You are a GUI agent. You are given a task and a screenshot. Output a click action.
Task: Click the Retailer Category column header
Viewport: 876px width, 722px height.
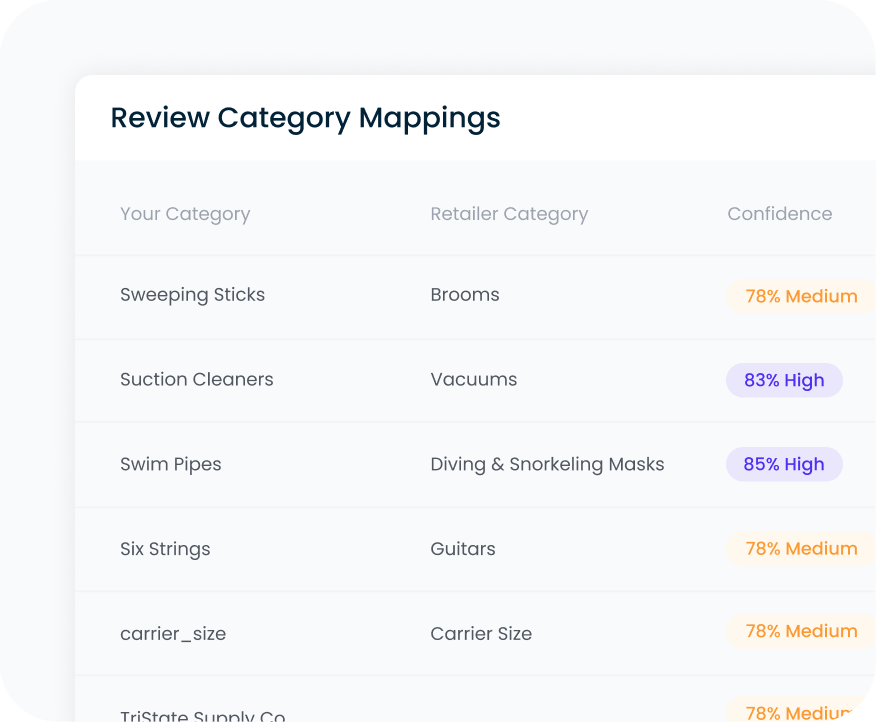509,213
